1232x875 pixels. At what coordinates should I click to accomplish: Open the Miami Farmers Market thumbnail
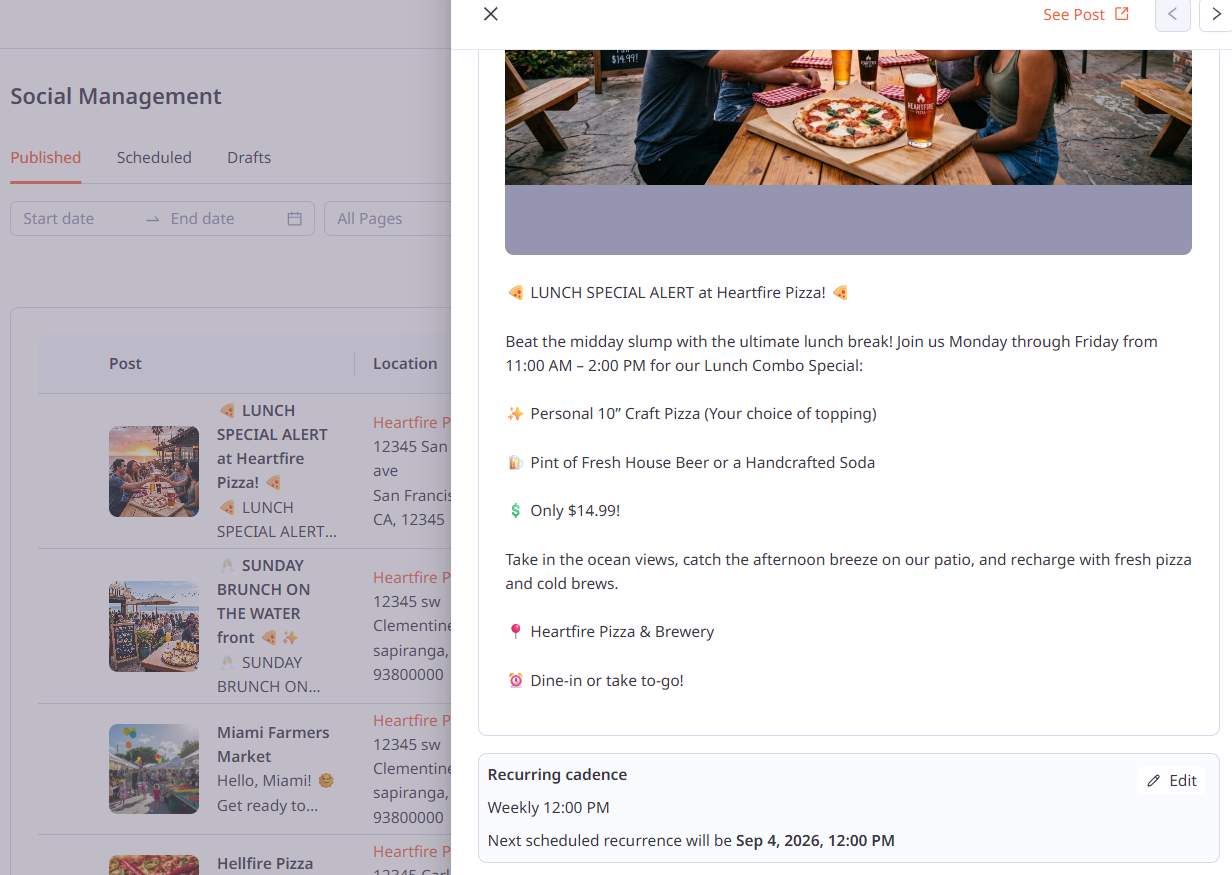pyautogui.click(x=154, y=769)
